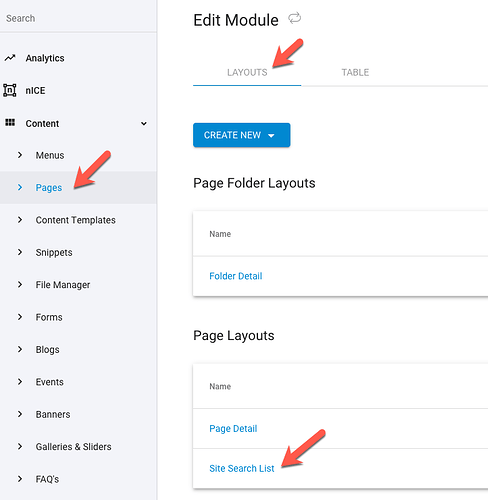
Task: Click the Analytics trend line icon
Action: point(10,58)
